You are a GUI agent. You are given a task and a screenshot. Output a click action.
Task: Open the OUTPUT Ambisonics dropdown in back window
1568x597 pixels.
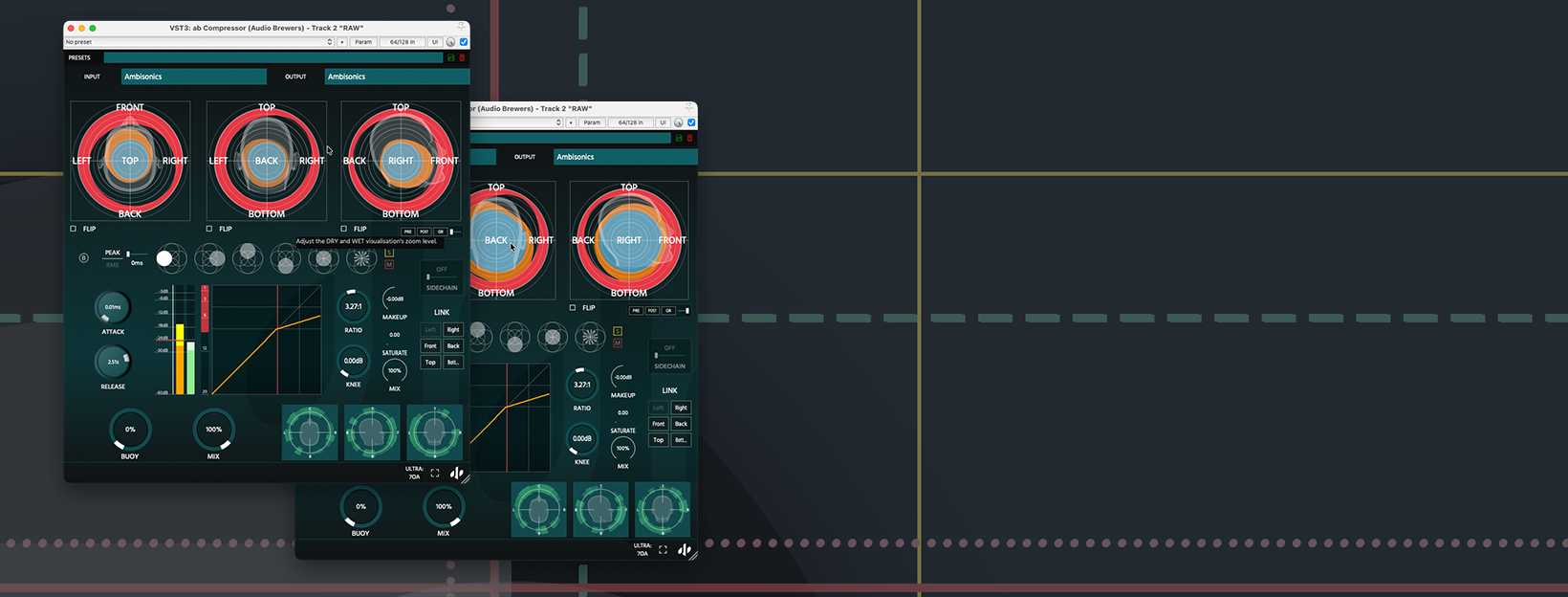coord(625,157)
